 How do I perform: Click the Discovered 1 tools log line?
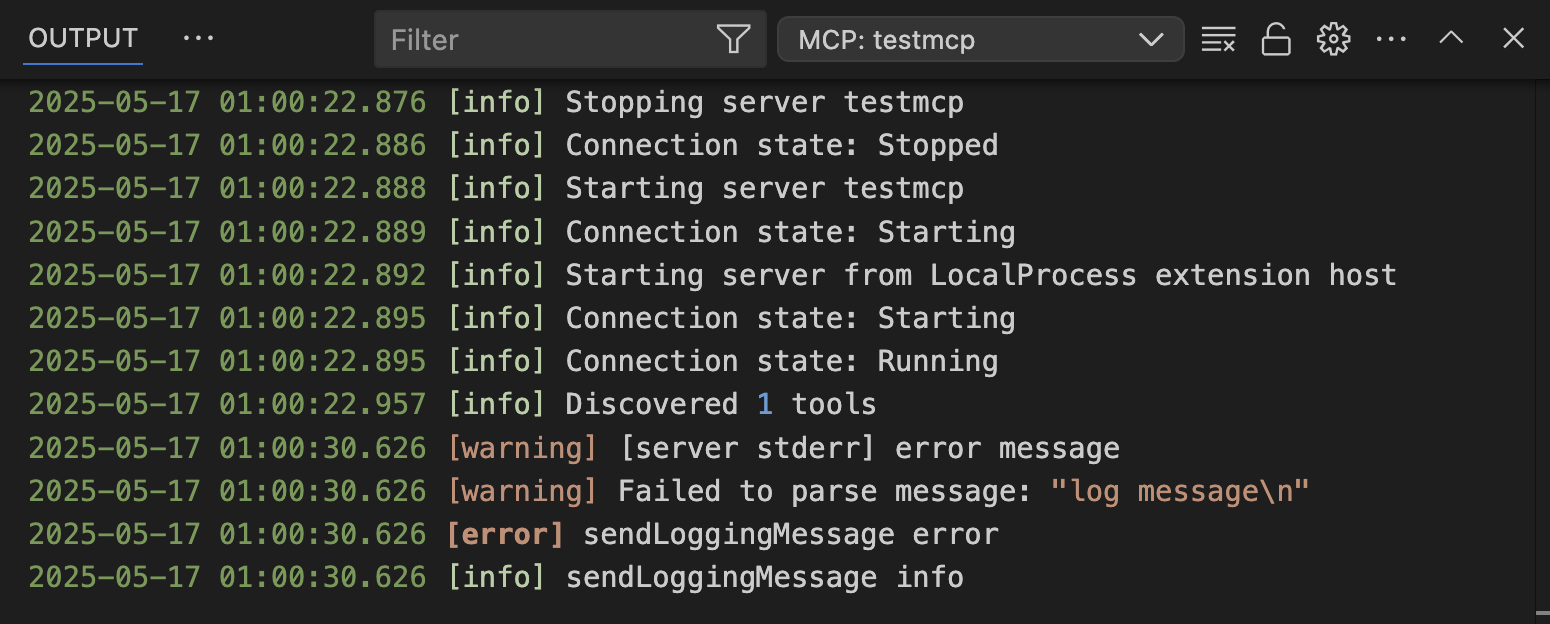point(452,405)
